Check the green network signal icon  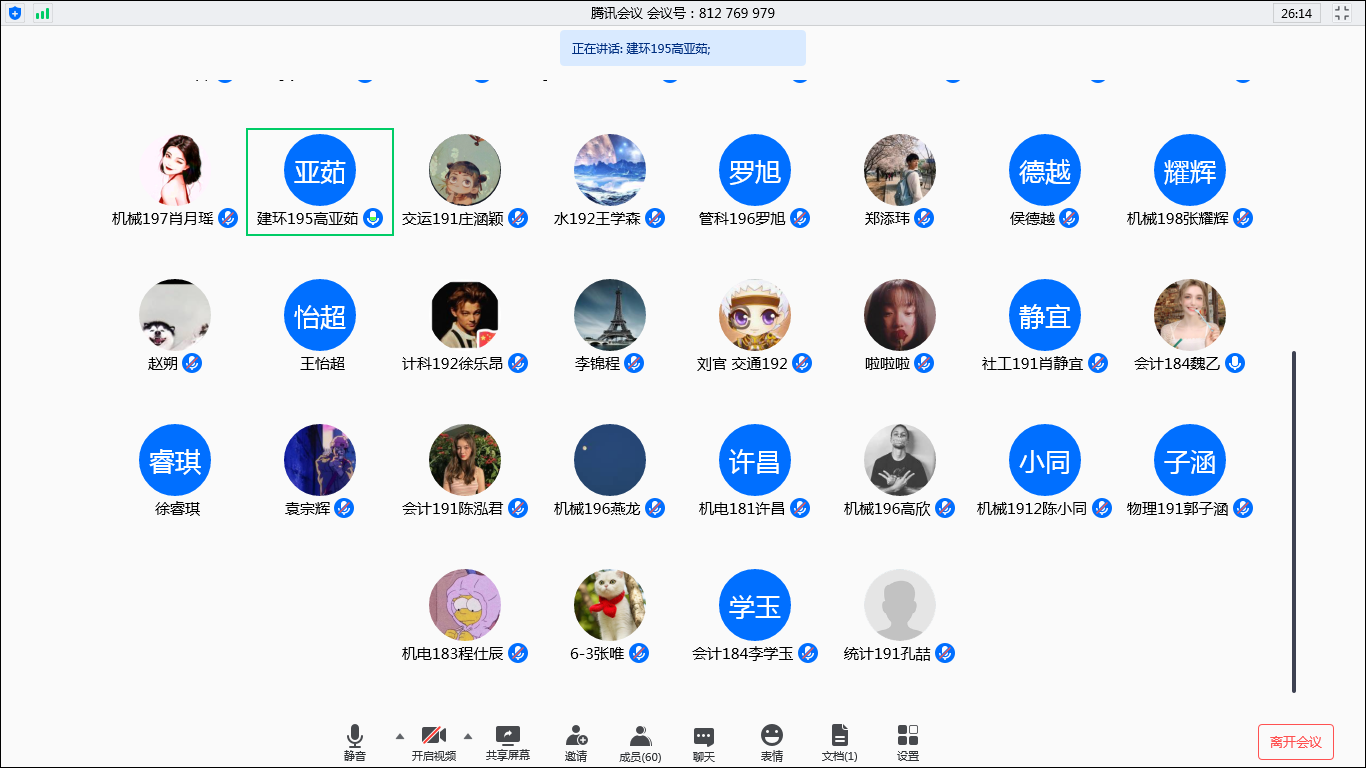(42, 13)
